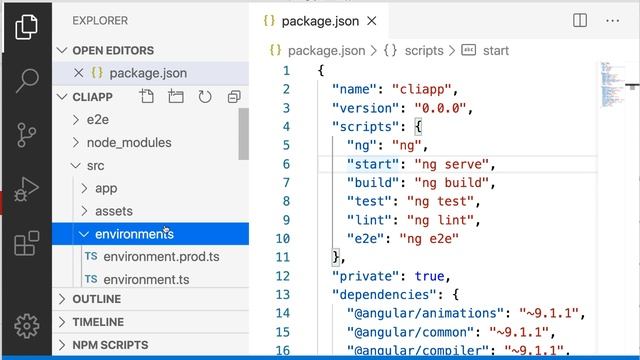The height and width of the screenshot is (360, 640).
Task: Click line number 12 in gutter
Action: pyautogui.click(x=282, y=276)
